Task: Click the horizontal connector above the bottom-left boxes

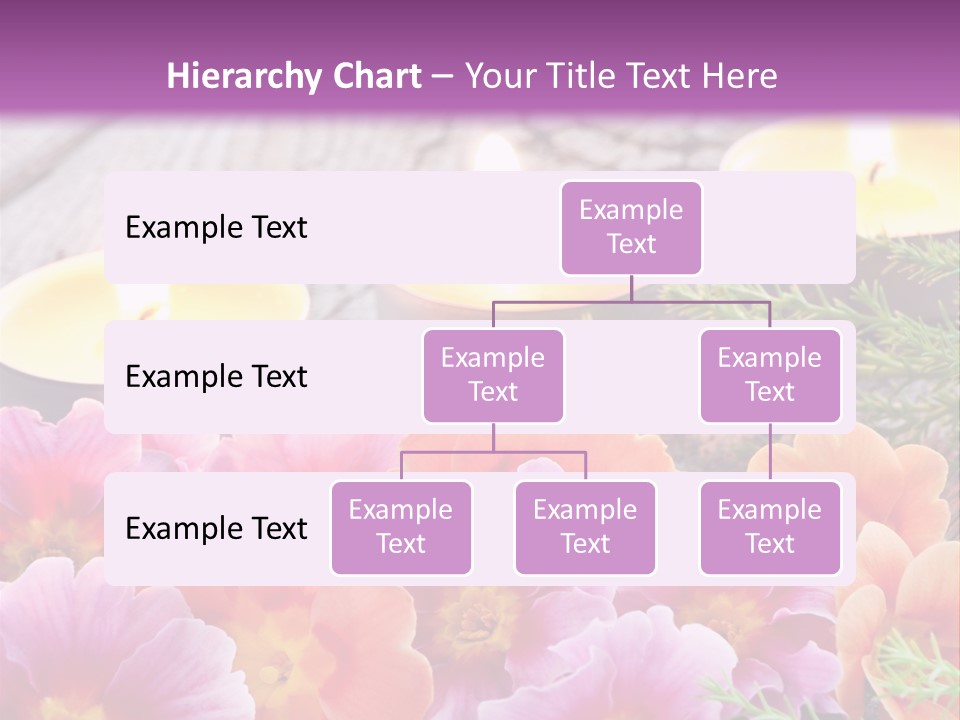Action: (450, 452)
